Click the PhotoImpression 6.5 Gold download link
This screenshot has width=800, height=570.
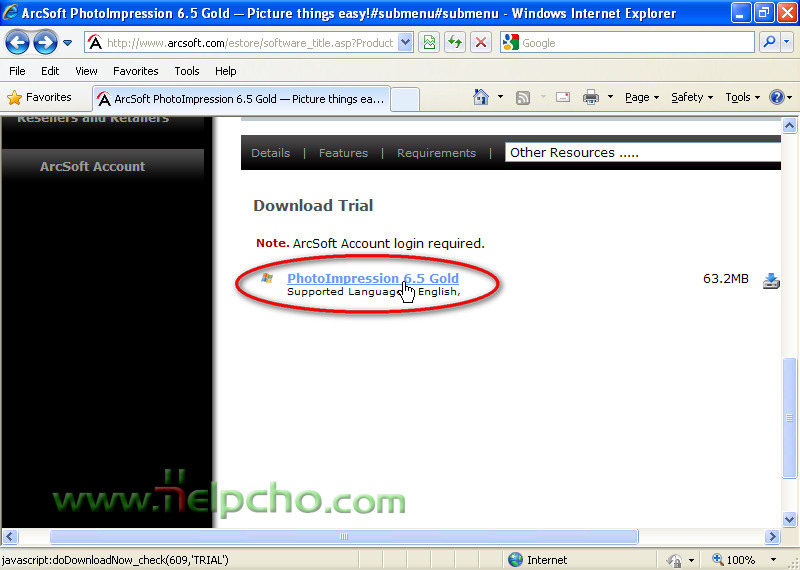click(372, 278)
